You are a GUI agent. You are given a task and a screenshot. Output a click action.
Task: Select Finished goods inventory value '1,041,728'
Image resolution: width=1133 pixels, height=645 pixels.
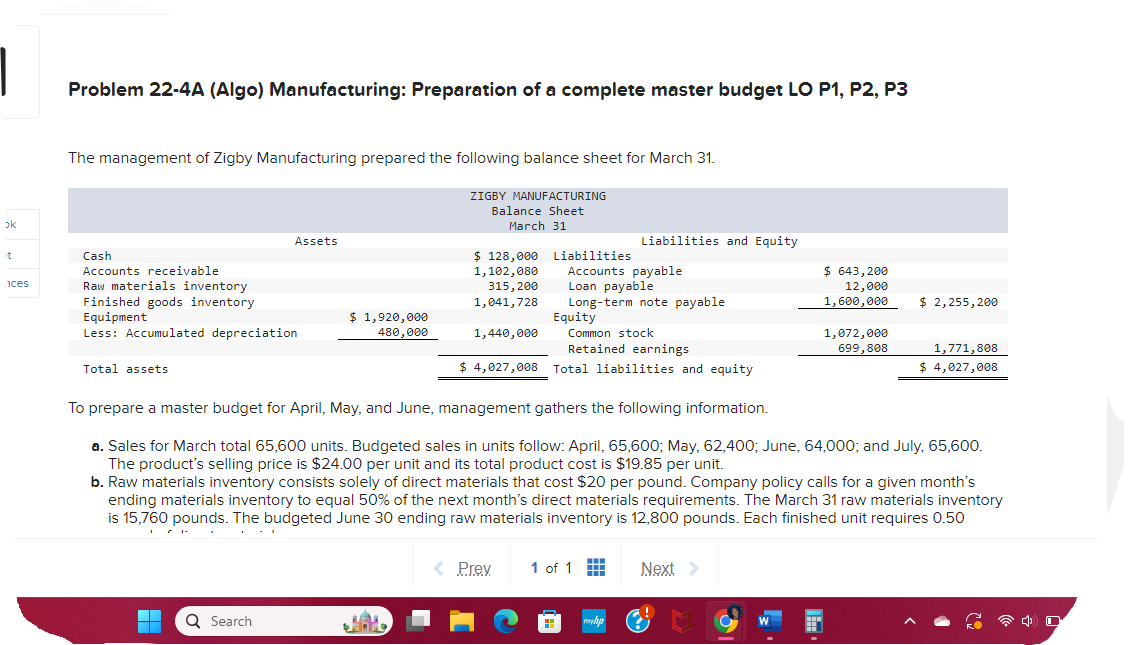pyautogui.click(x=506, y=302)
